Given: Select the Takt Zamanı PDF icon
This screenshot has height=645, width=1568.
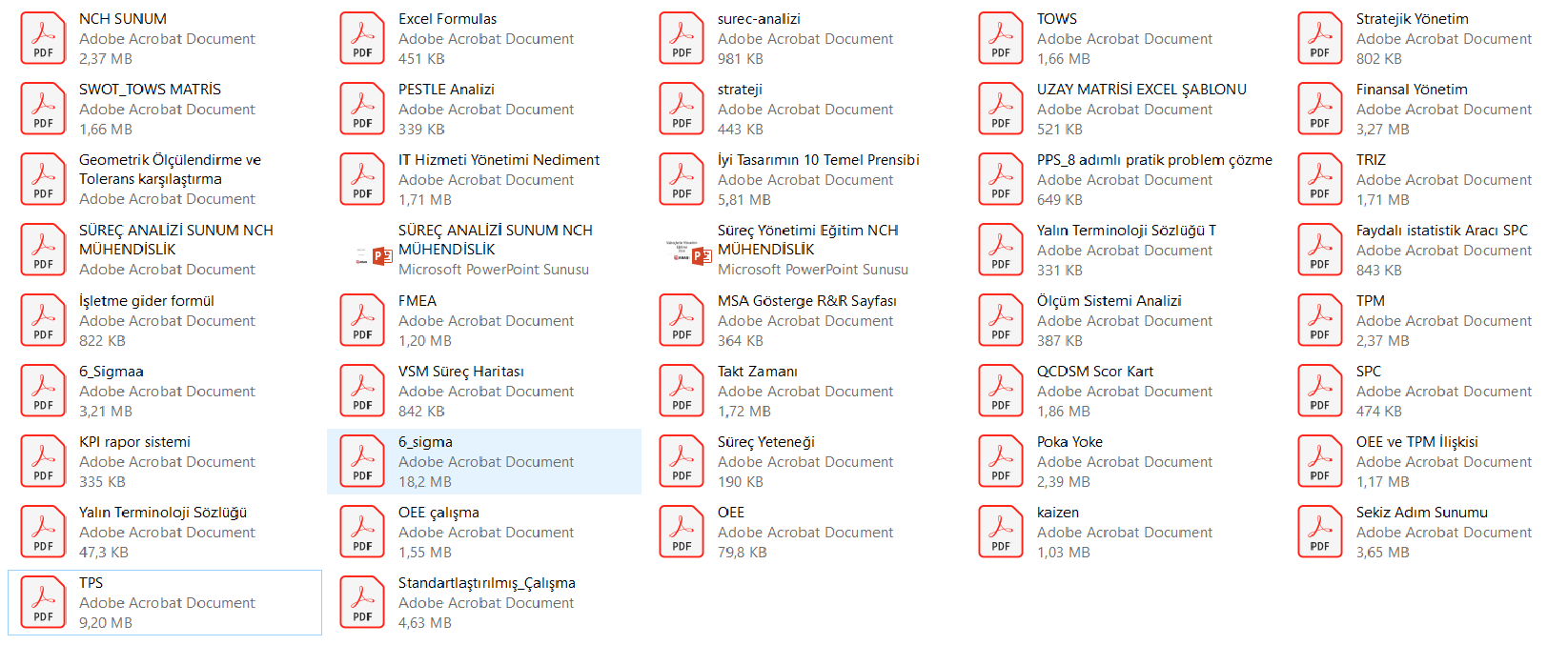Looking at the screenshot, I should click(682, 392).
